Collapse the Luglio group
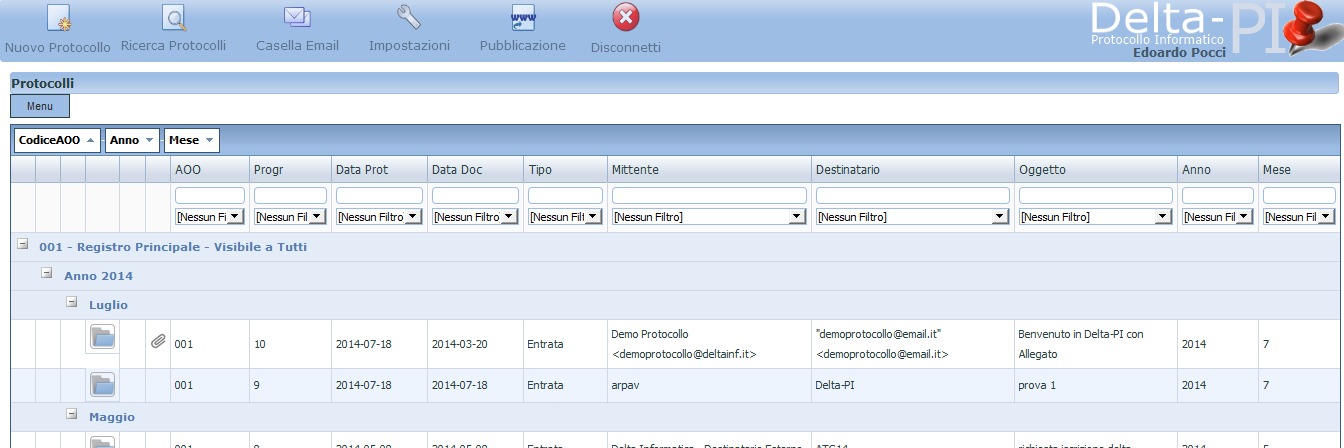1344x448 pixels. coord(72,302)
